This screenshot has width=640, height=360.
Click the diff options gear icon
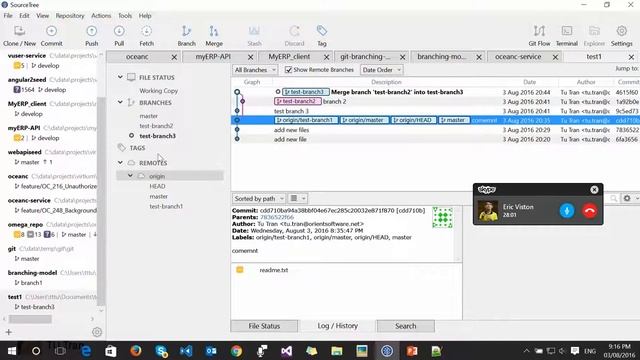click(627, 198)
